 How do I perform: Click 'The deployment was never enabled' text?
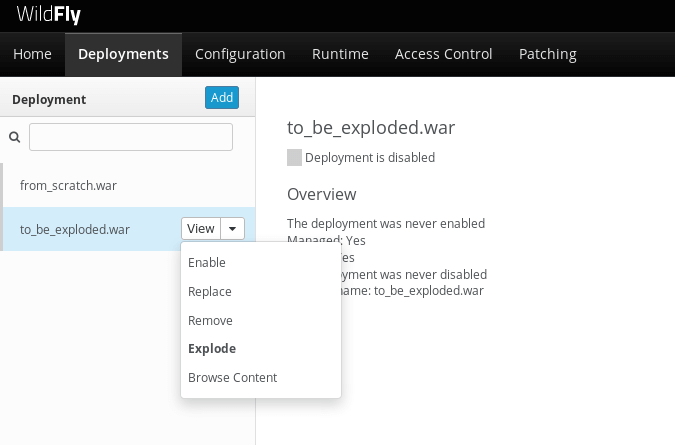[386, 223]
